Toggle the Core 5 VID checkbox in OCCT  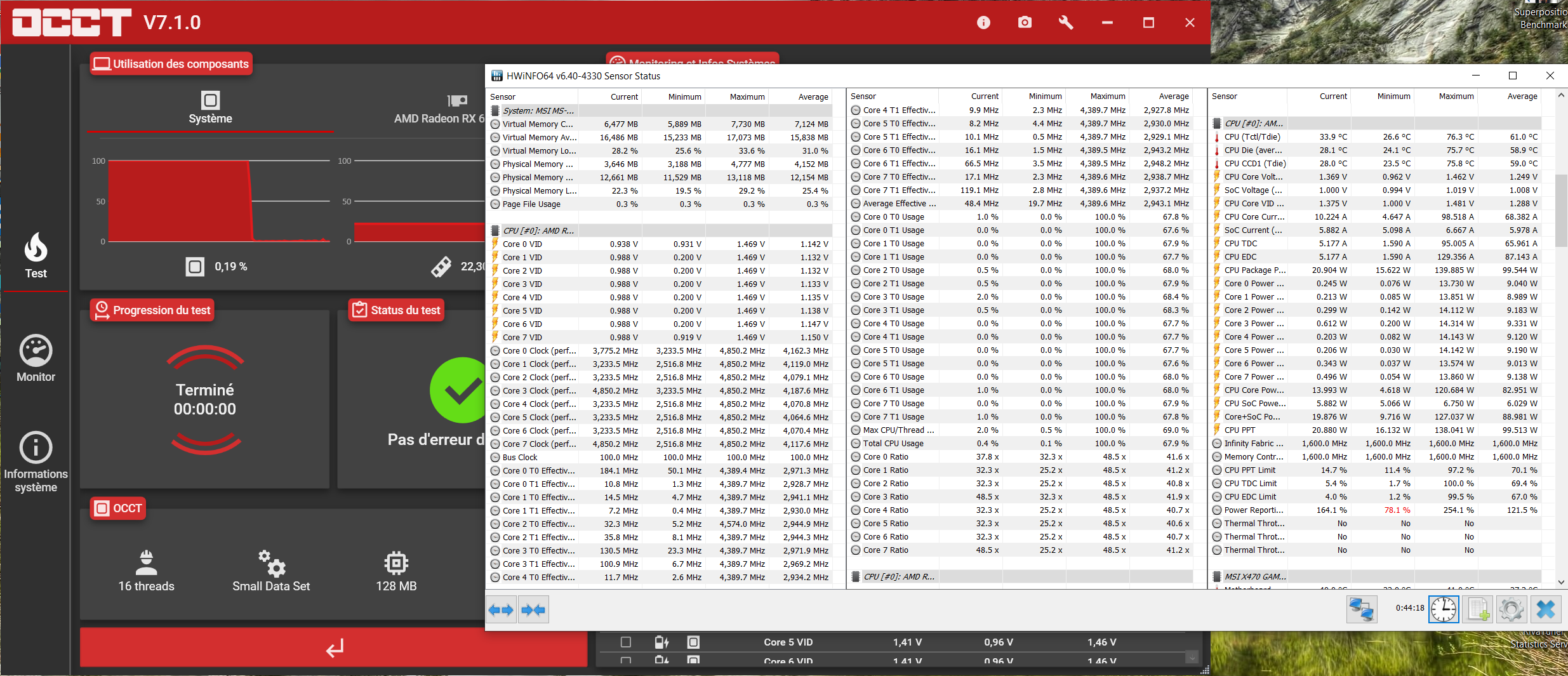pyautogui.click(x=625, y=642)
